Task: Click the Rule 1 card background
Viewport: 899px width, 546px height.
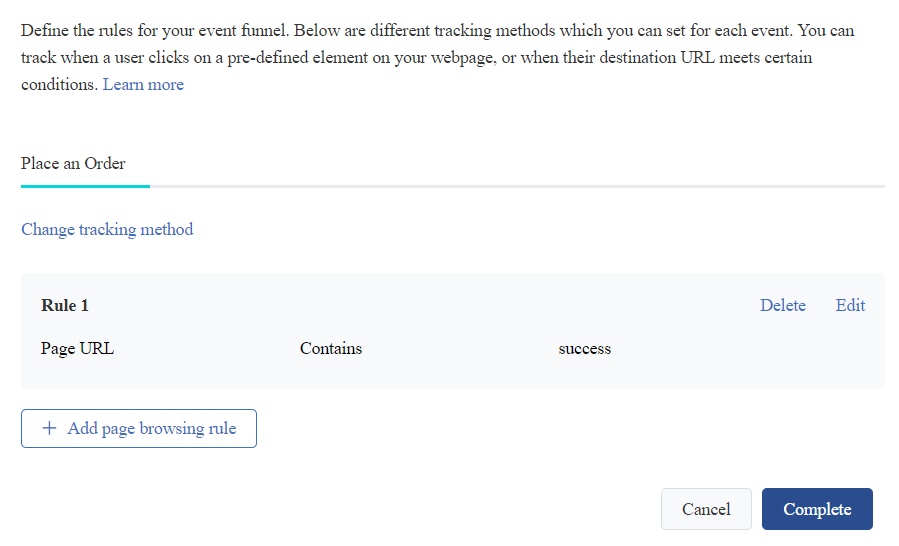Action: [452, 331]
